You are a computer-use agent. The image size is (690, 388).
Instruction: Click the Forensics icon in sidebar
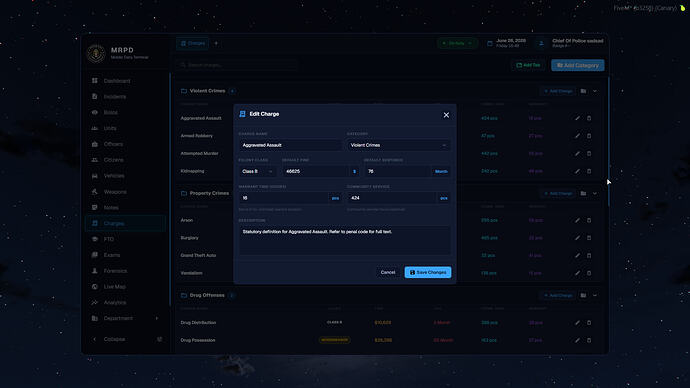point(95,271)
